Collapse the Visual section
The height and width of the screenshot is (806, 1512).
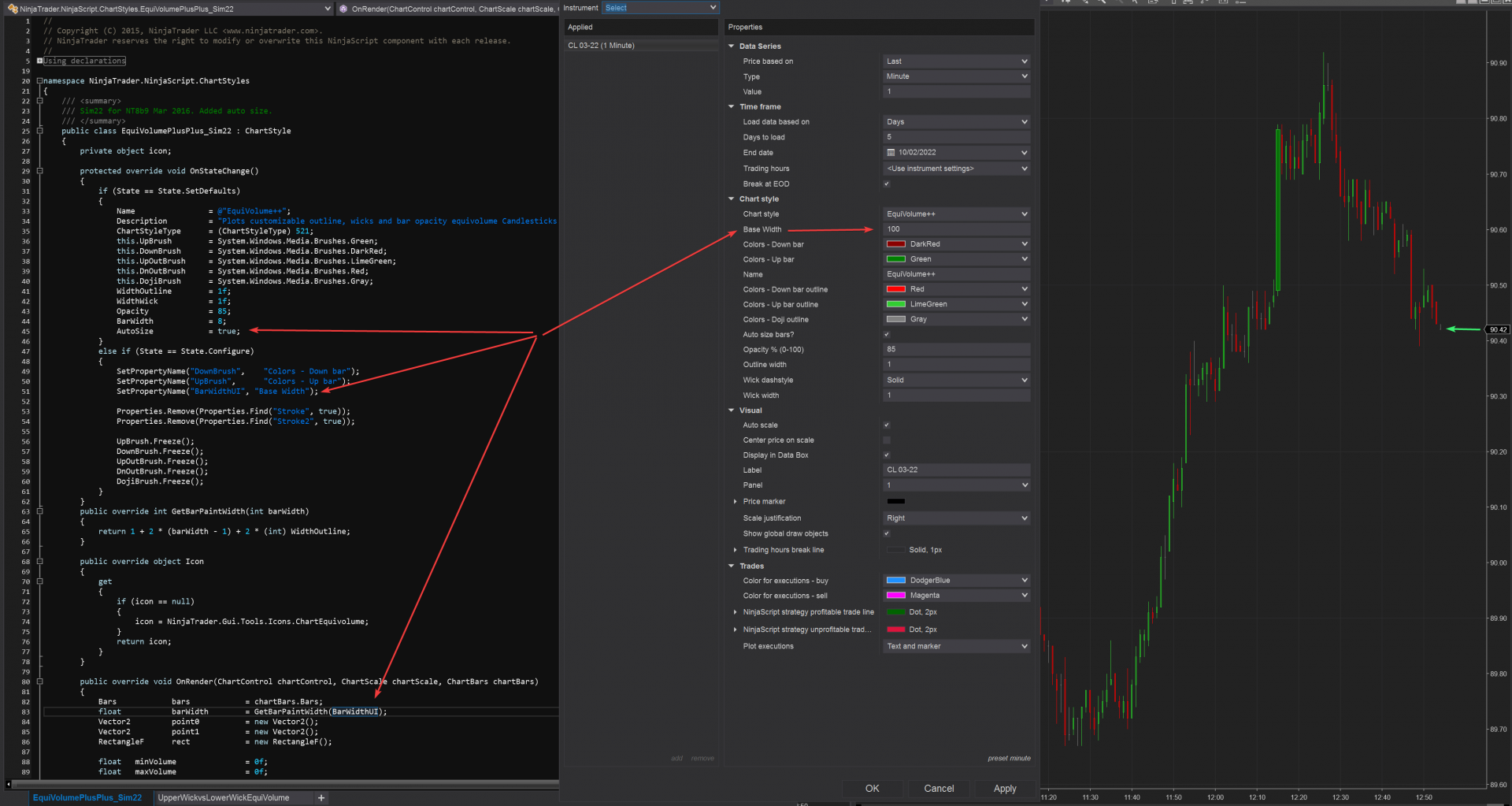tap(732, 410)
